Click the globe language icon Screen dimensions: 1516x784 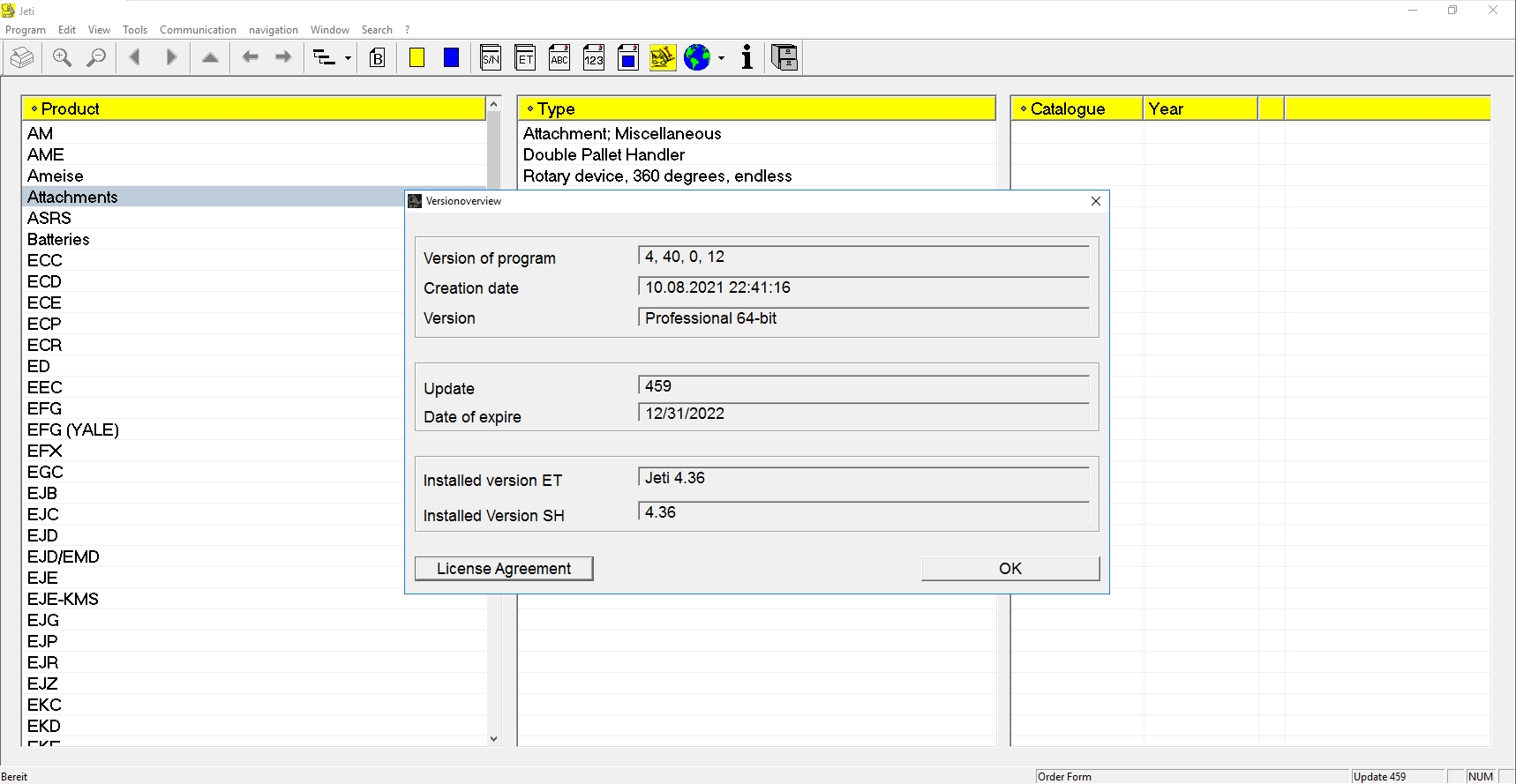[697, 58]
